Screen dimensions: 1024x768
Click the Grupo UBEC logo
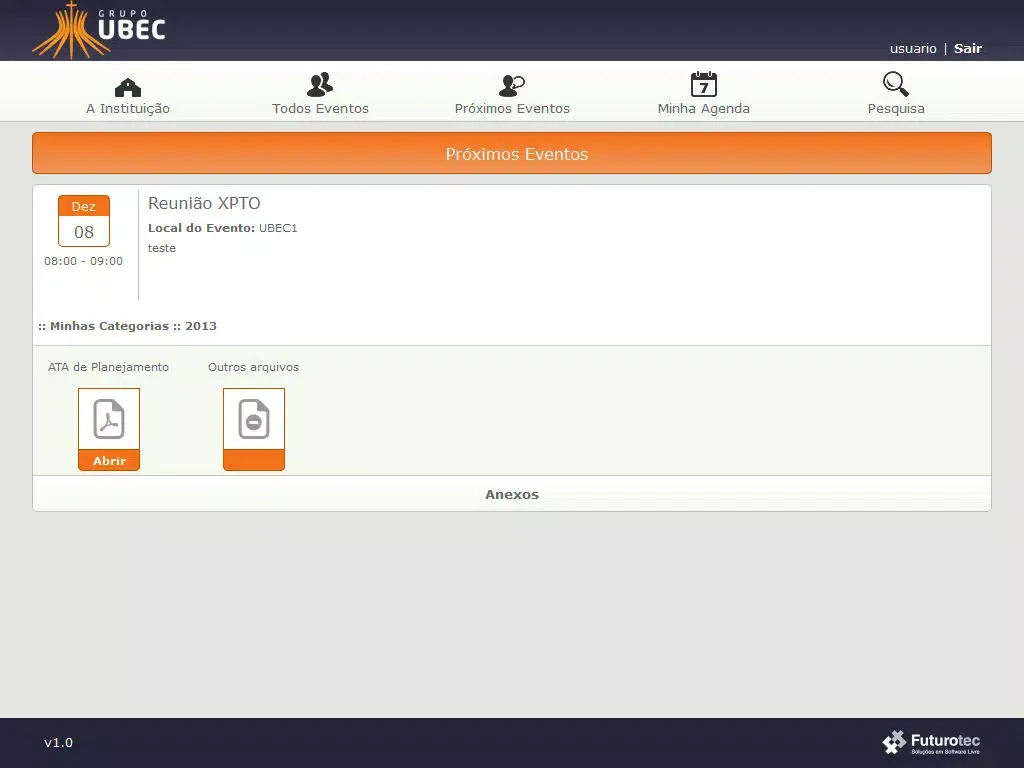tap(99, 30)
